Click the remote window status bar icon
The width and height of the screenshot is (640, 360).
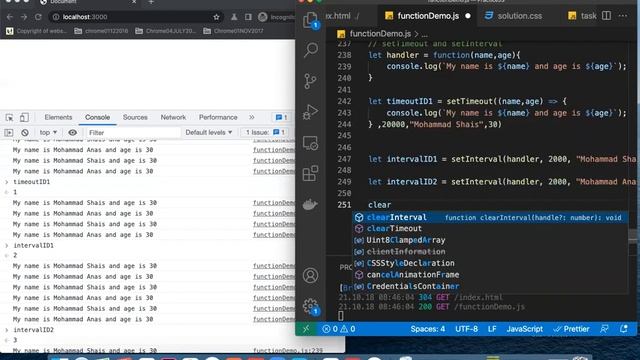pyautogui.click(x=306, y=329)
